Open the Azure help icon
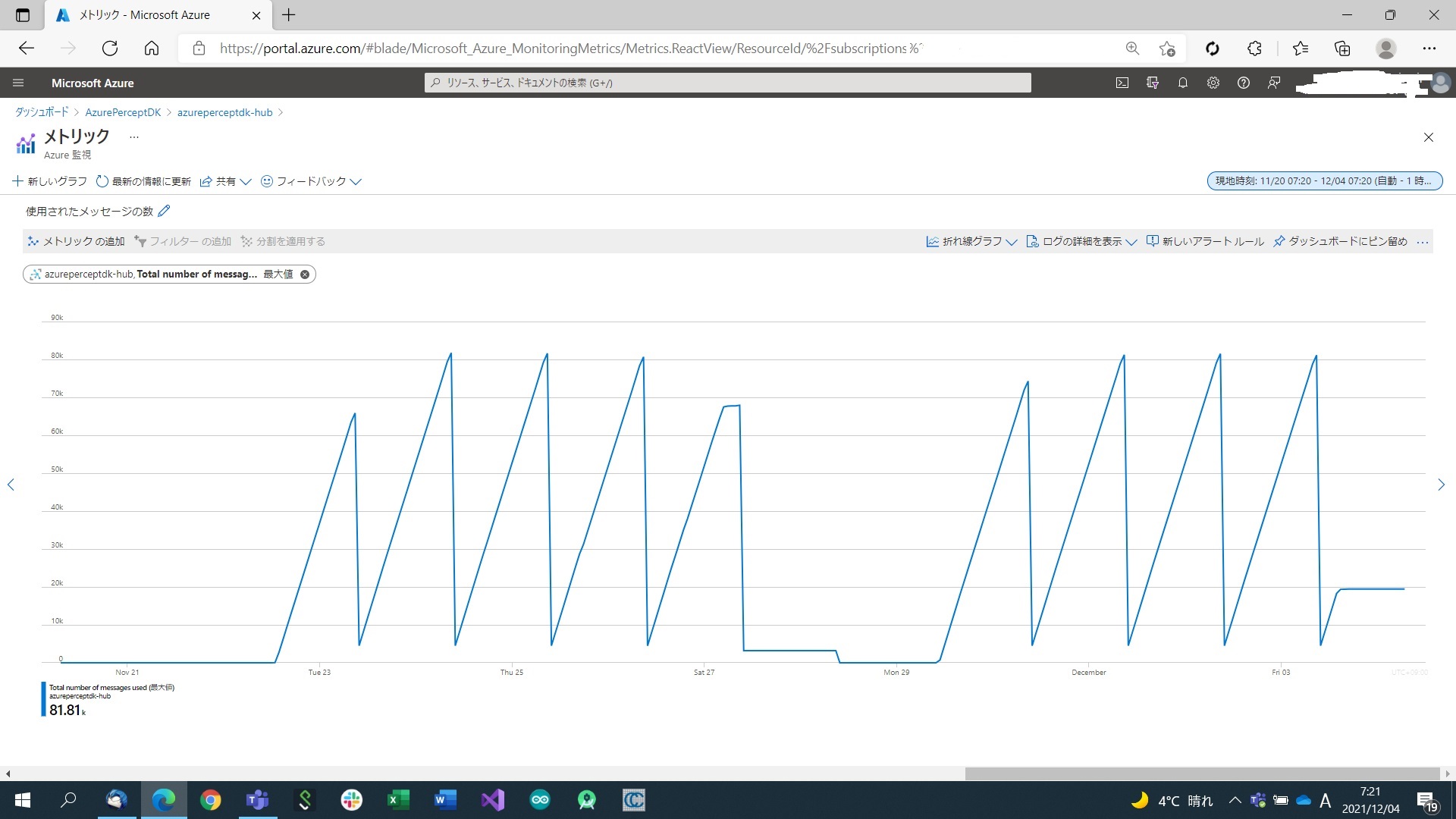 1243,83
